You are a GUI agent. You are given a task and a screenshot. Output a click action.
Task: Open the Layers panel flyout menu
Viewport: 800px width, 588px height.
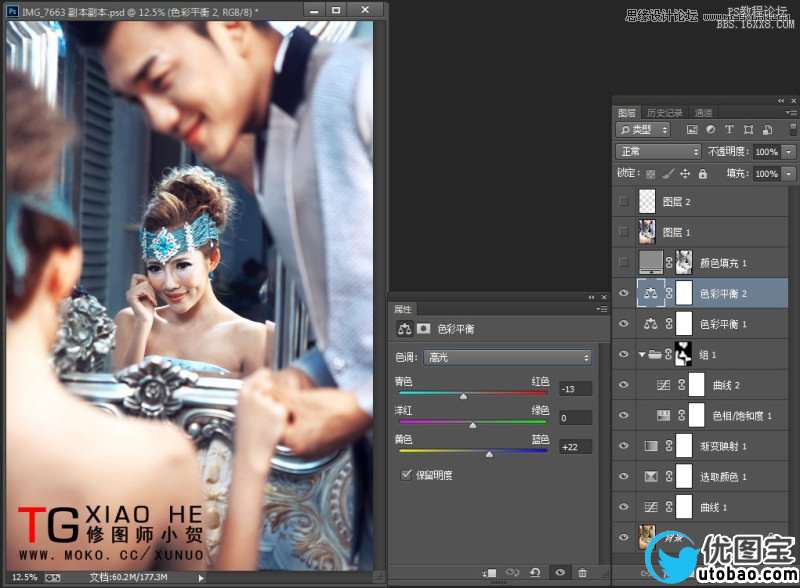pyautogui.click(x=791, y=113)
